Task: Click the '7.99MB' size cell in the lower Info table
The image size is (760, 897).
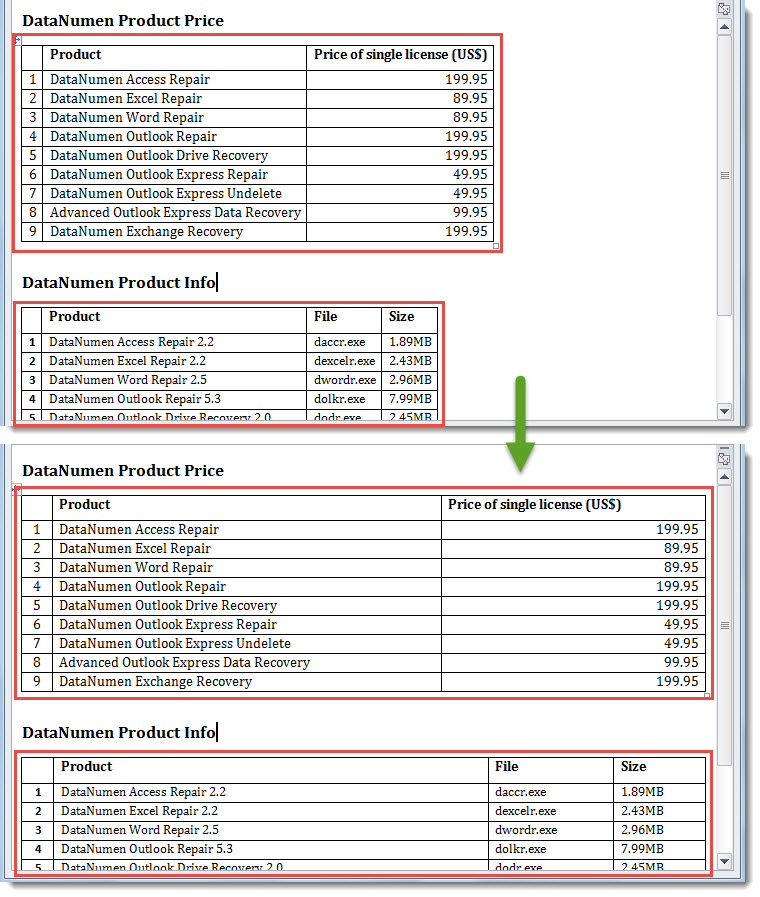Action: (642, 849)
